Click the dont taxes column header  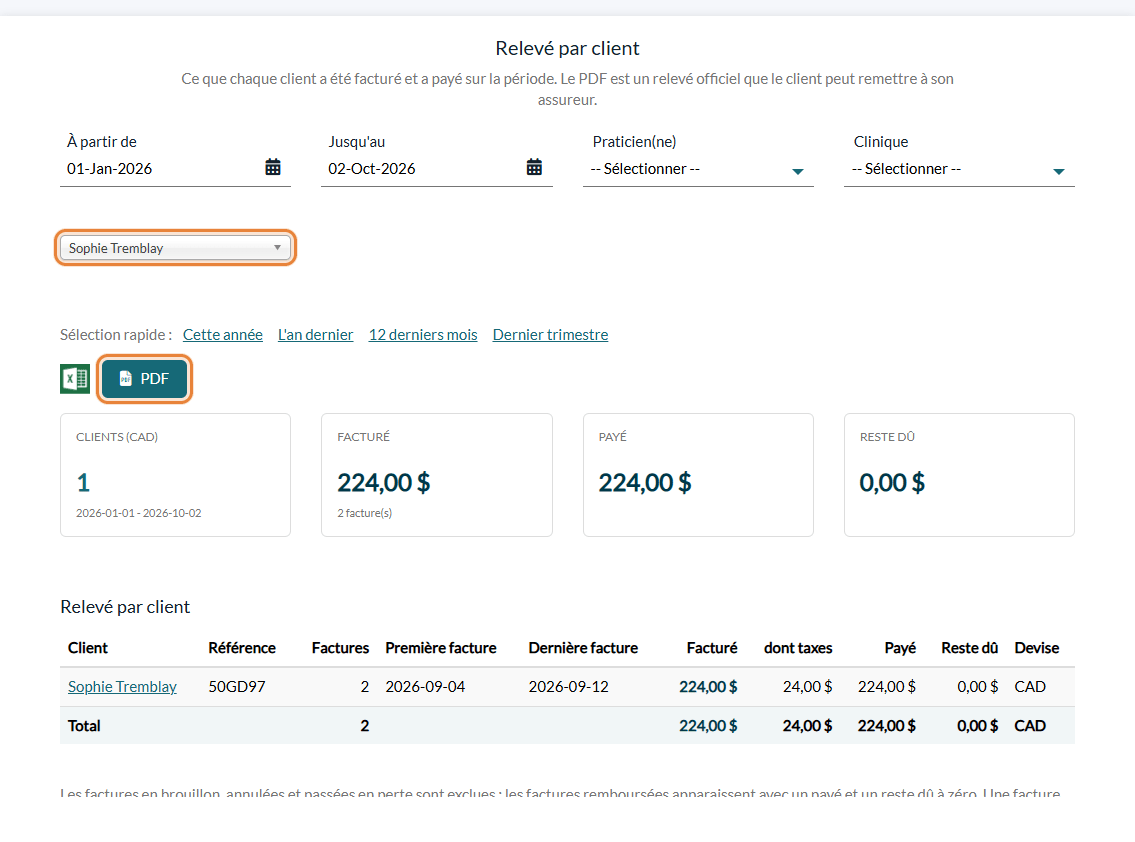point(798,648)
